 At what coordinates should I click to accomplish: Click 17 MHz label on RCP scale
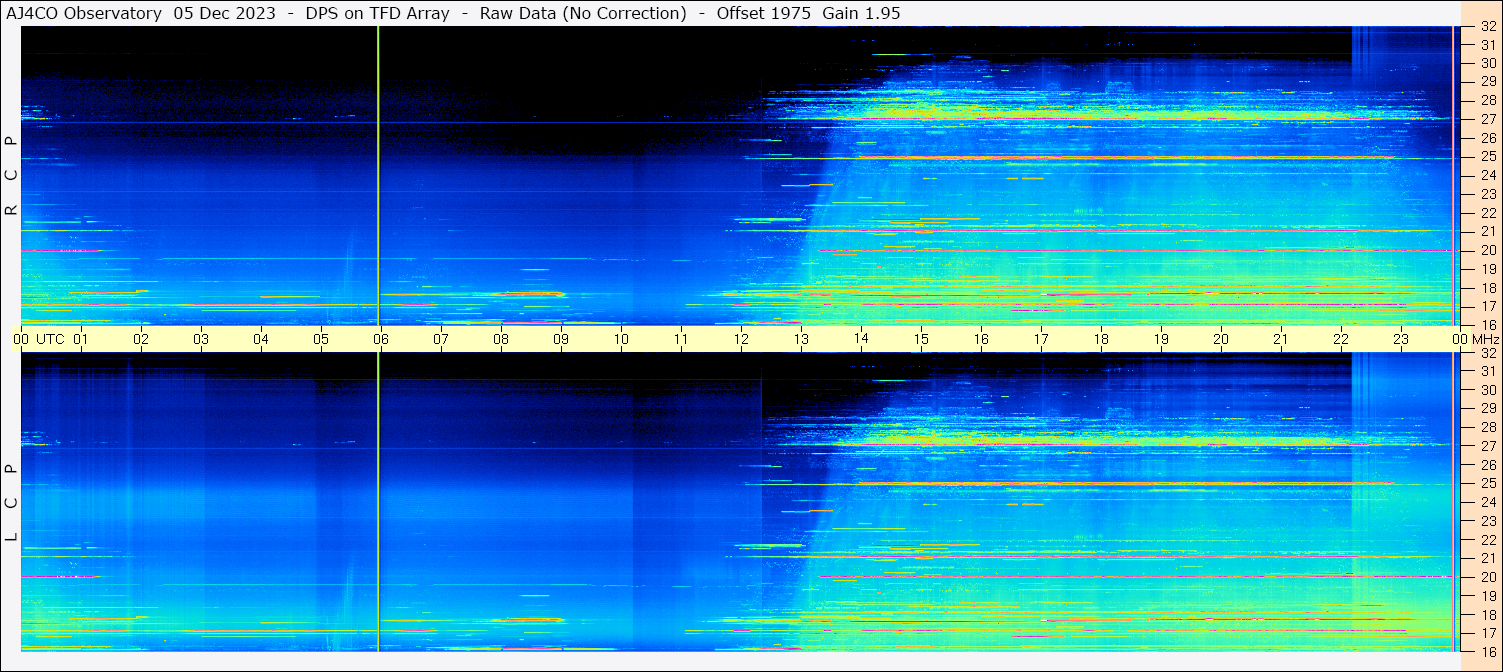[1487, 306]
